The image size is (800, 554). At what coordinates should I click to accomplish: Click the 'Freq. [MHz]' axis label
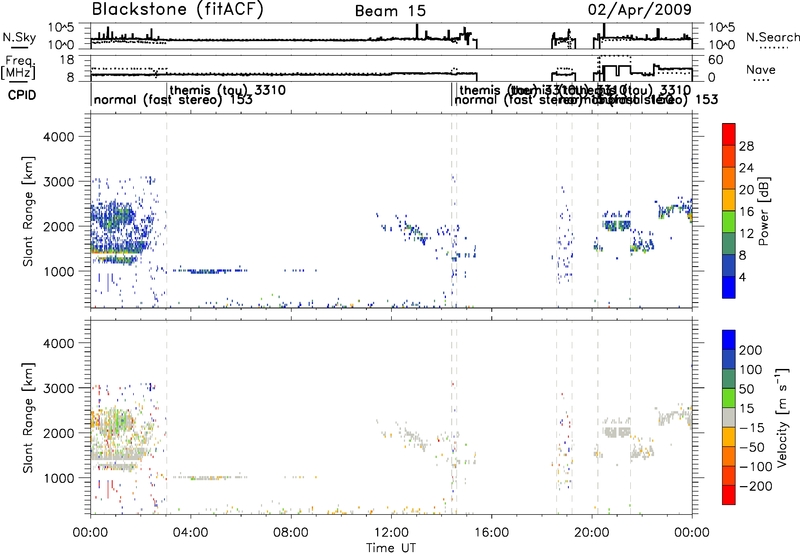(19, 68)
